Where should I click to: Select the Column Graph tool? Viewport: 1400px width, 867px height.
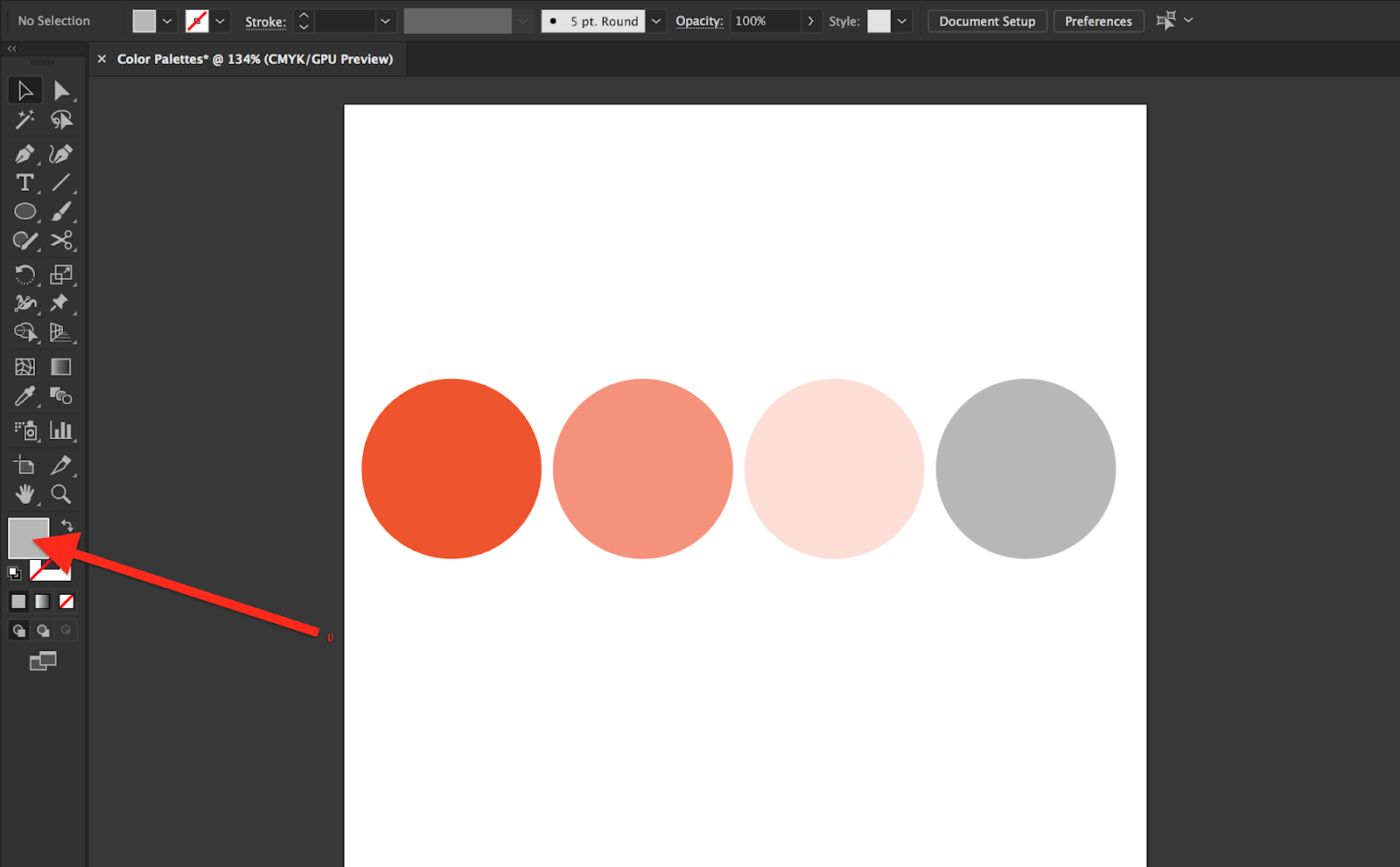point(62,430)
